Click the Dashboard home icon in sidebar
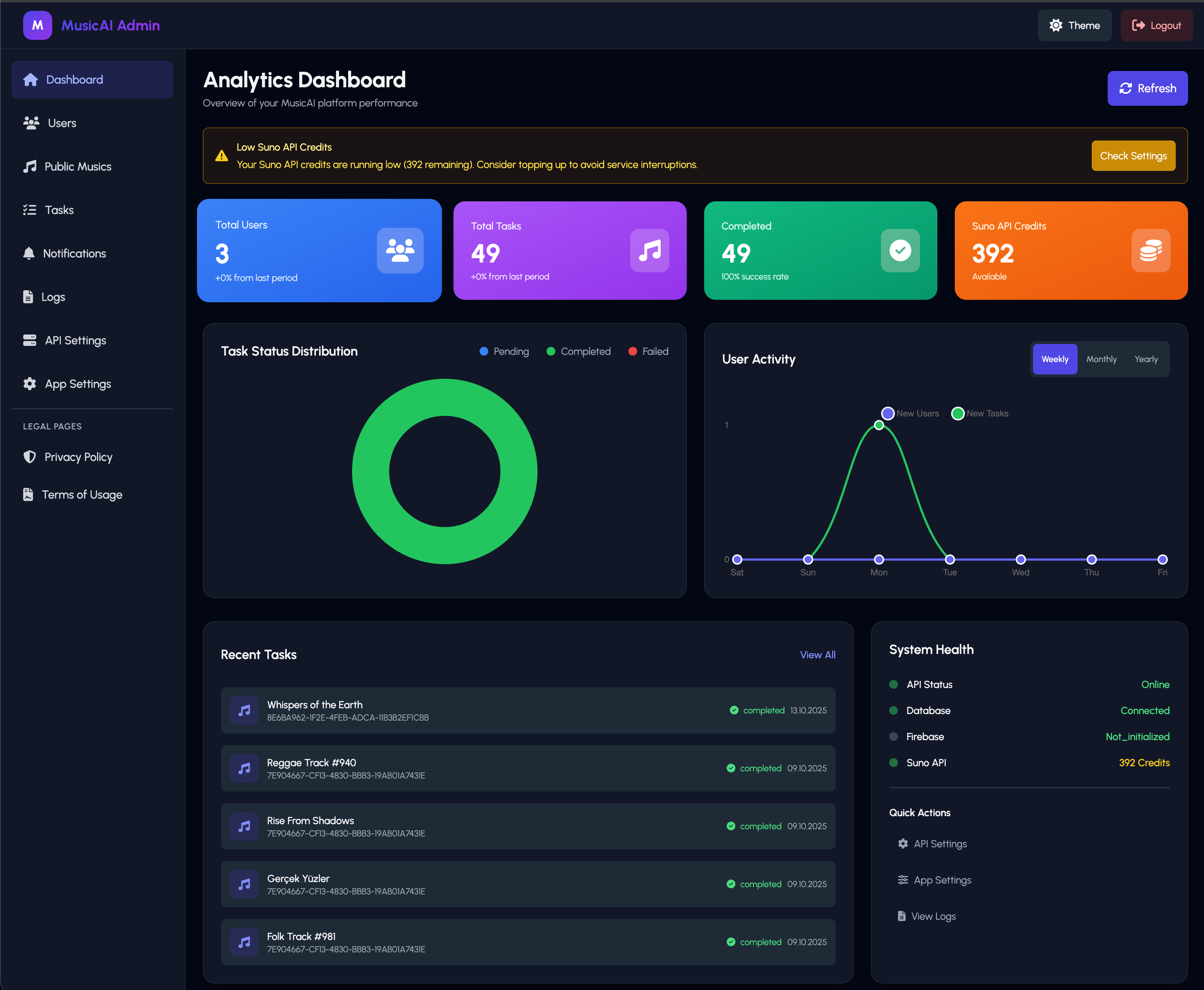 (x=30, y=80)
